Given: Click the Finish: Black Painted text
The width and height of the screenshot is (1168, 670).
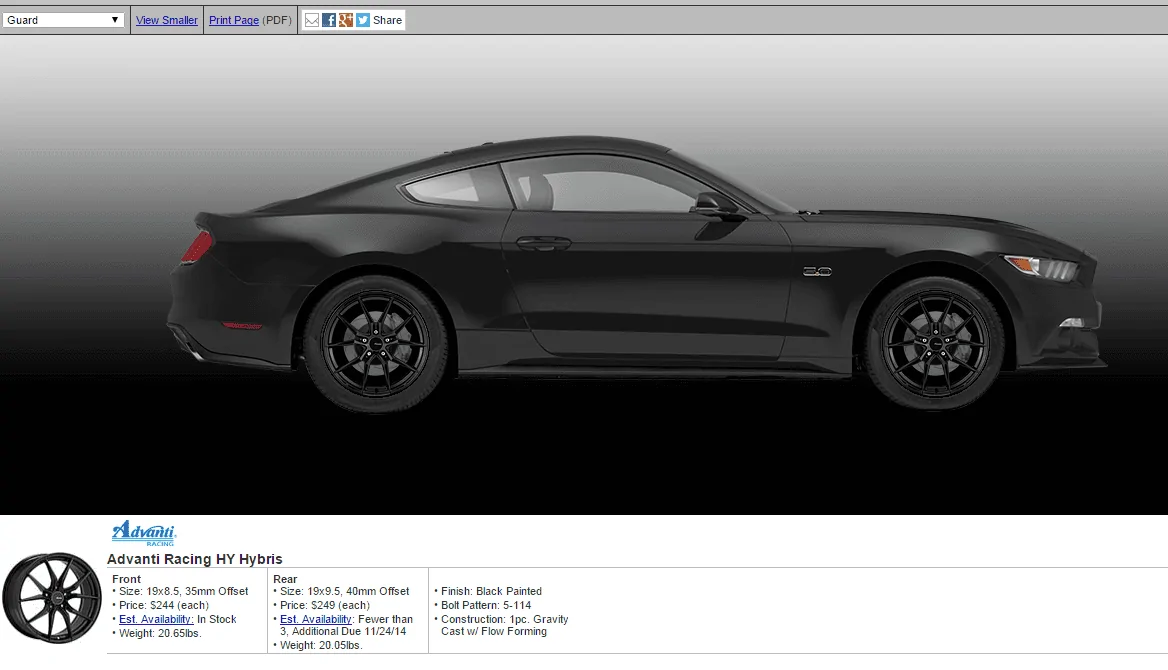Looking at the screenshot, I should (491, 591).
